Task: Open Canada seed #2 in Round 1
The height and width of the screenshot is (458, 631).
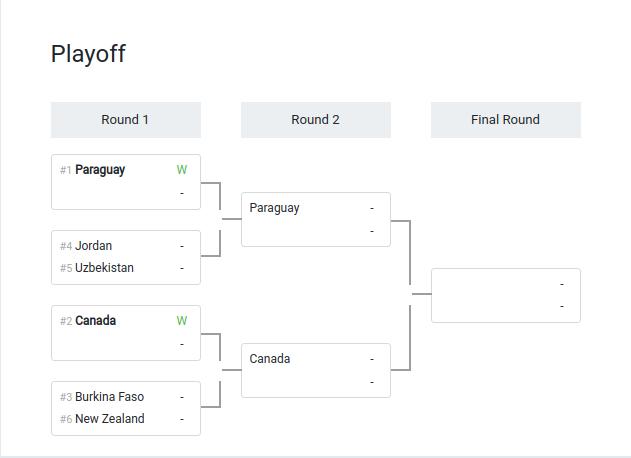Action: click(95, 320)
